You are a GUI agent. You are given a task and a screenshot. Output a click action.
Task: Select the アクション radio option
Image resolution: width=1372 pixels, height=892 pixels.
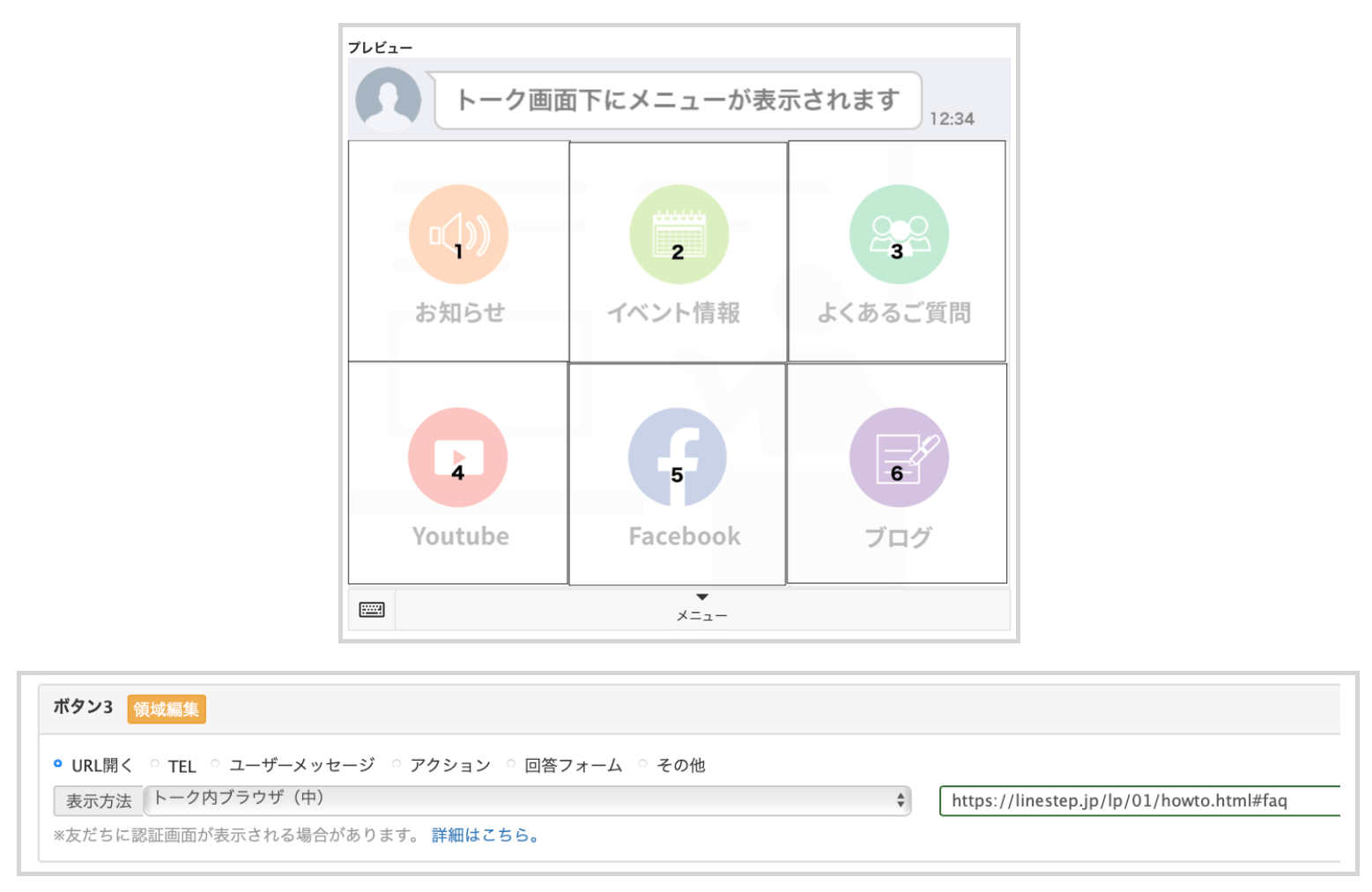pyautogui.click(x=397, y=764)
